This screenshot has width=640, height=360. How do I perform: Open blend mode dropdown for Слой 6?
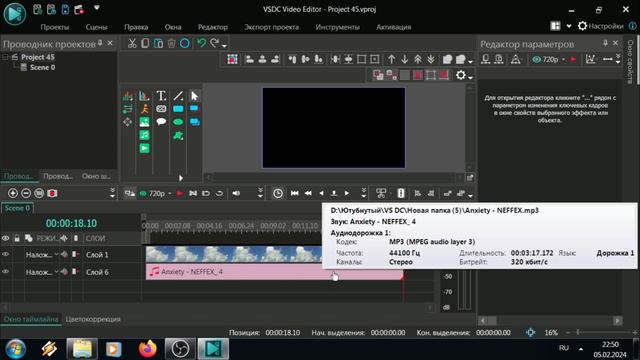click(x=56, y=271)
